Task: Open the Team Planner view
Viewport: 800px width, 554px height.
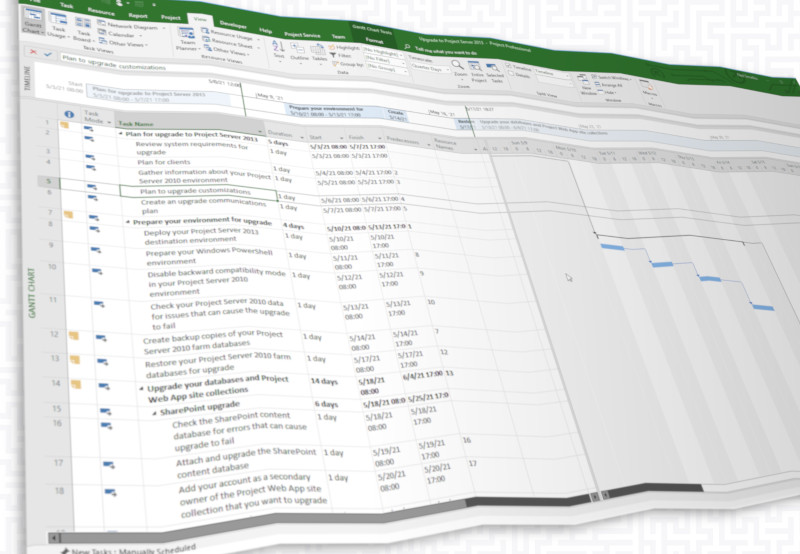Action: coord(186,39)
